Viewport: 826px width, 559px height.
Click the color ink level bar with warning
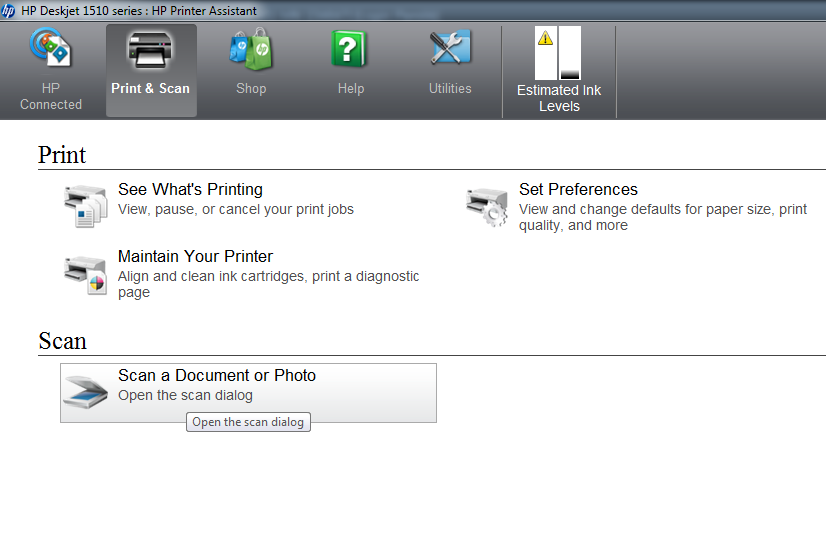click(546, 53)
